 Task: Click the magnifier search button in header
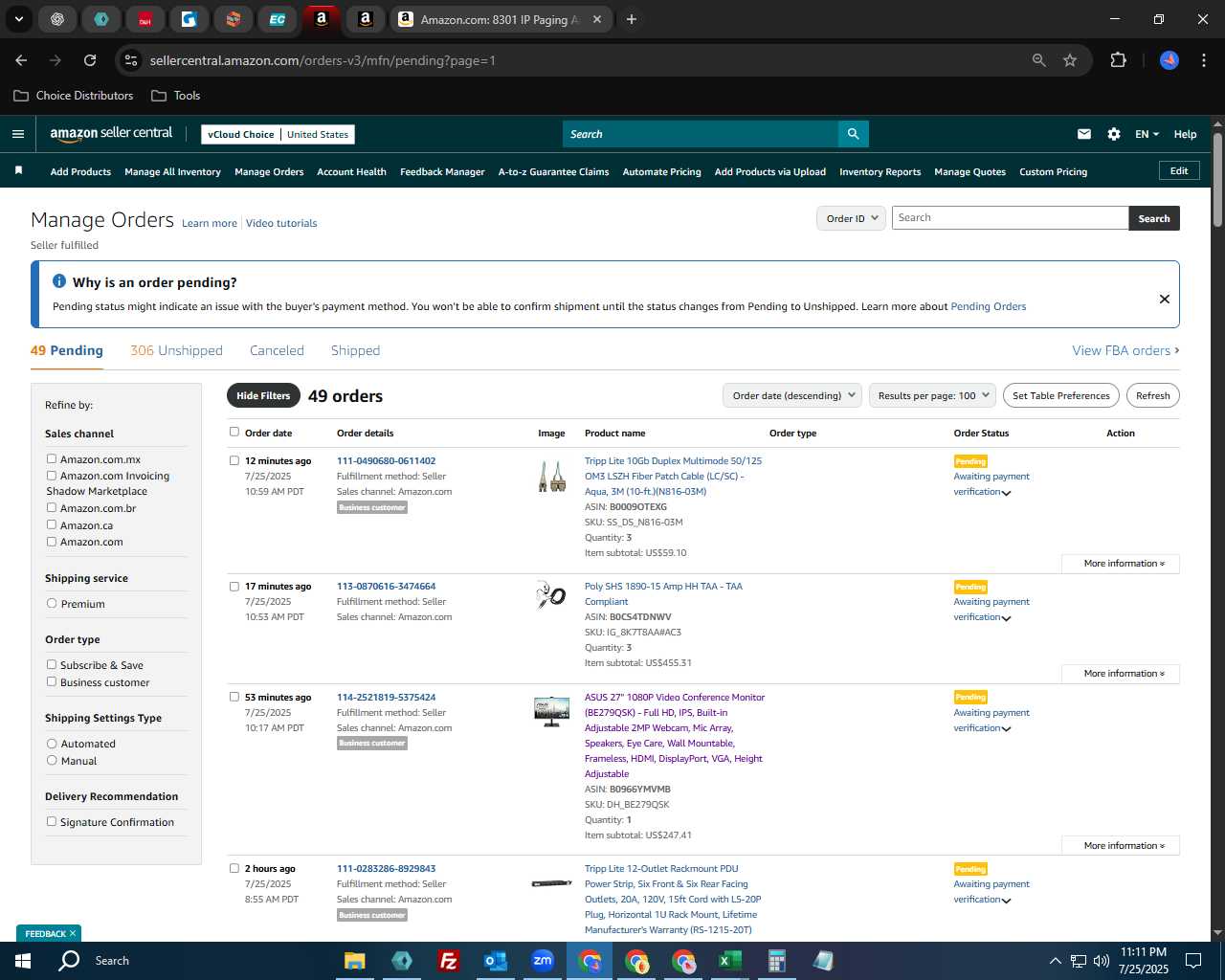coord(853,134)
